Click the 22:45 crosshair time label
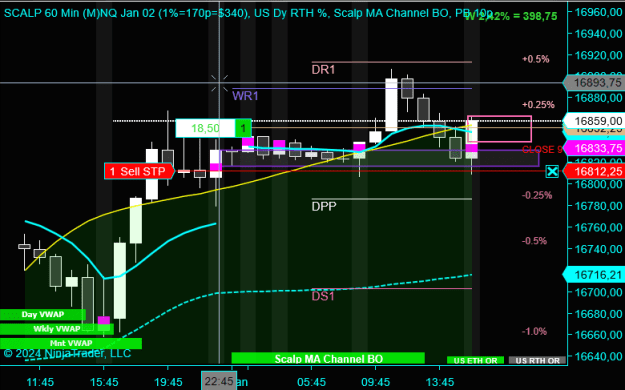The width and height of the screenshot is (625, 390). [x=219, y=382]
